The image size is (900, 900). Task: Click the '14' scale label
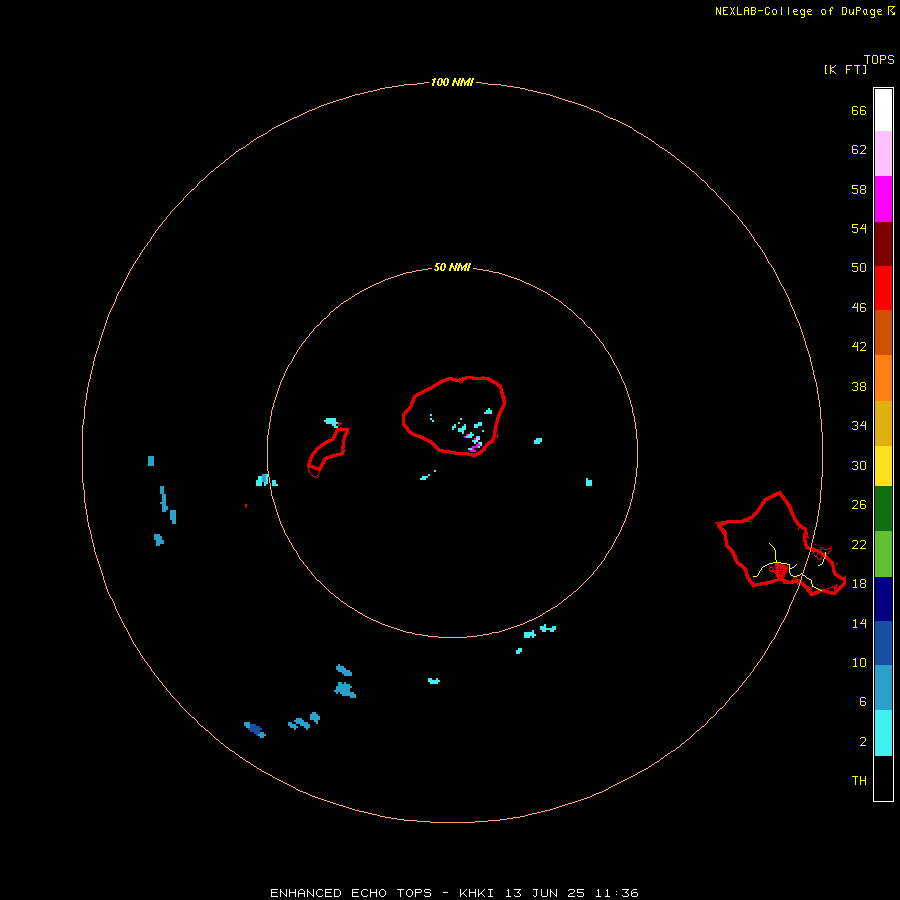859,623
